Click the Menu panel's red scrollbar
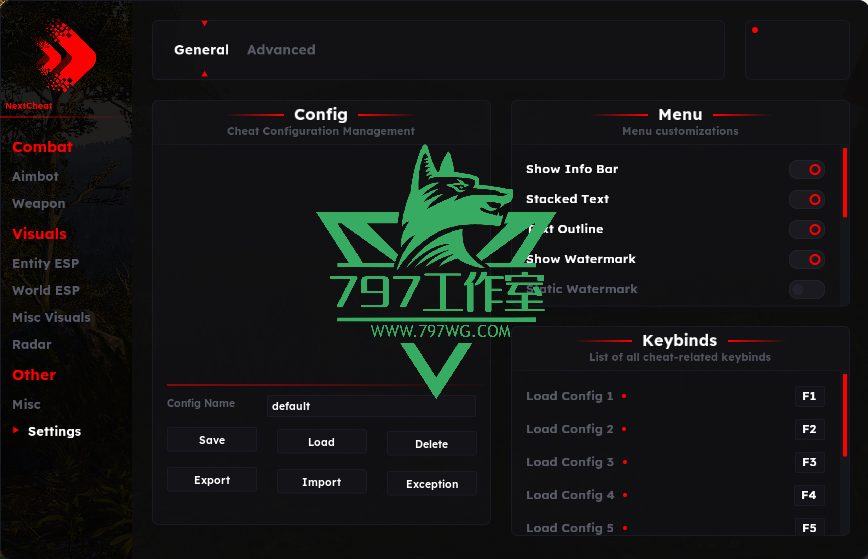The width and height of the screenshot is (868, 559). (845, 183)
